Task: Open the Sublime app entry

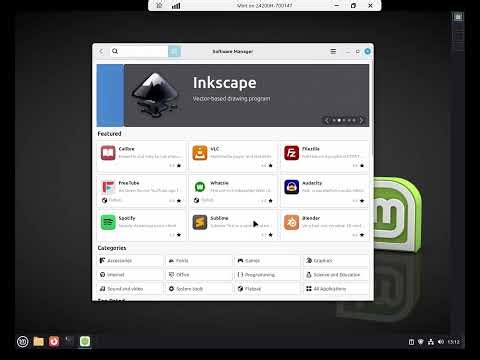Action: point(233,225)
